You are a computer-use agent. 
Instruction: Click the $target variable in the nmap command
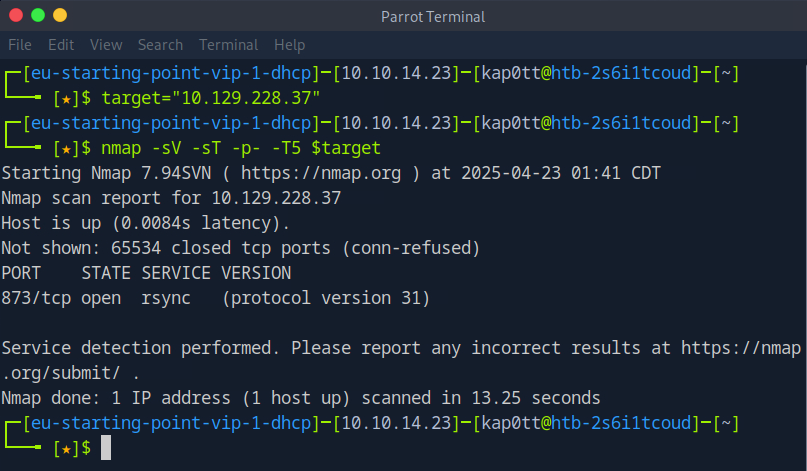345,148
